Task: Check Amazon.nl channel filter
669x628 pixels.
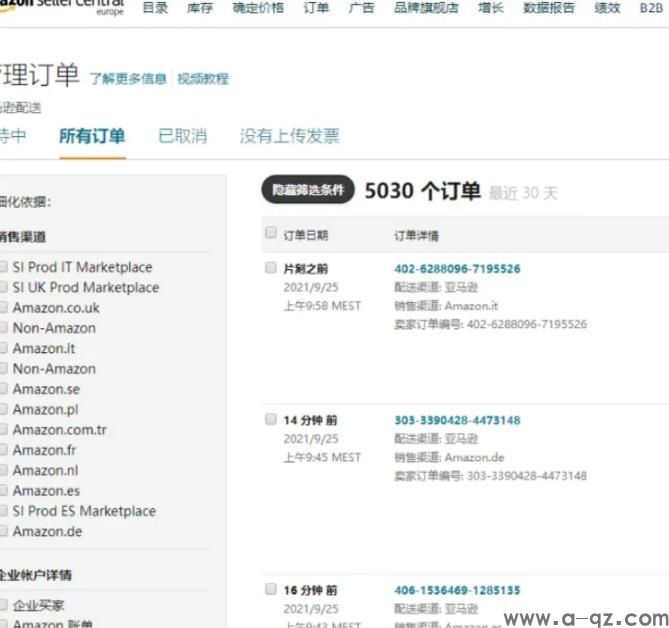Action: [x=3, y=471]
